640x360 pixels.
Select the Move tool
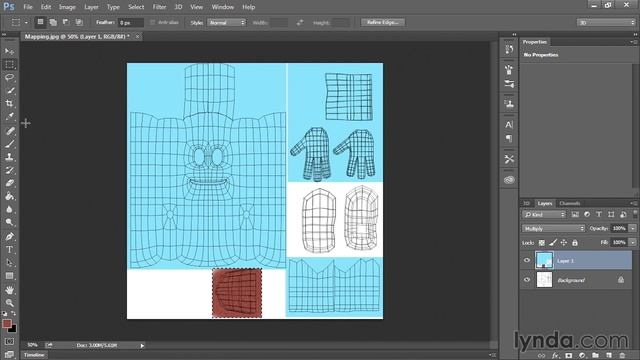(9, 51)
